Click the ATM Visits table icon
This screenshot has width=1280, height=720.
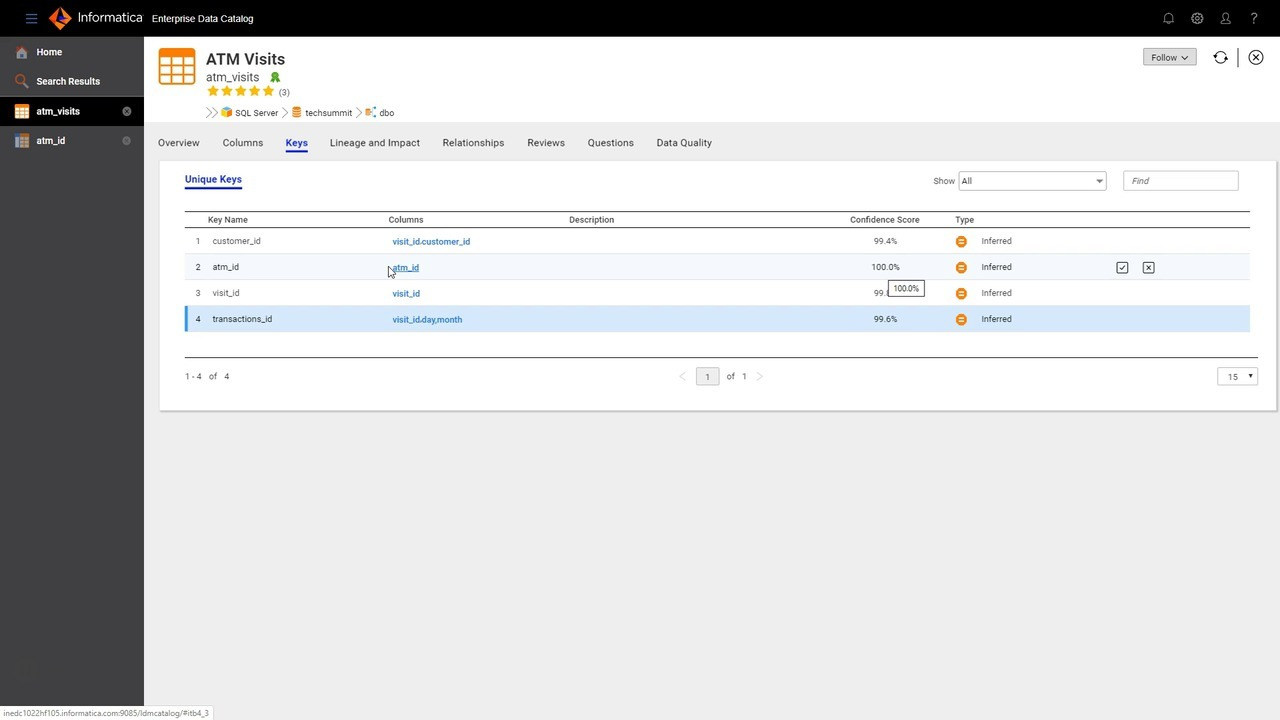click(177, 67)
